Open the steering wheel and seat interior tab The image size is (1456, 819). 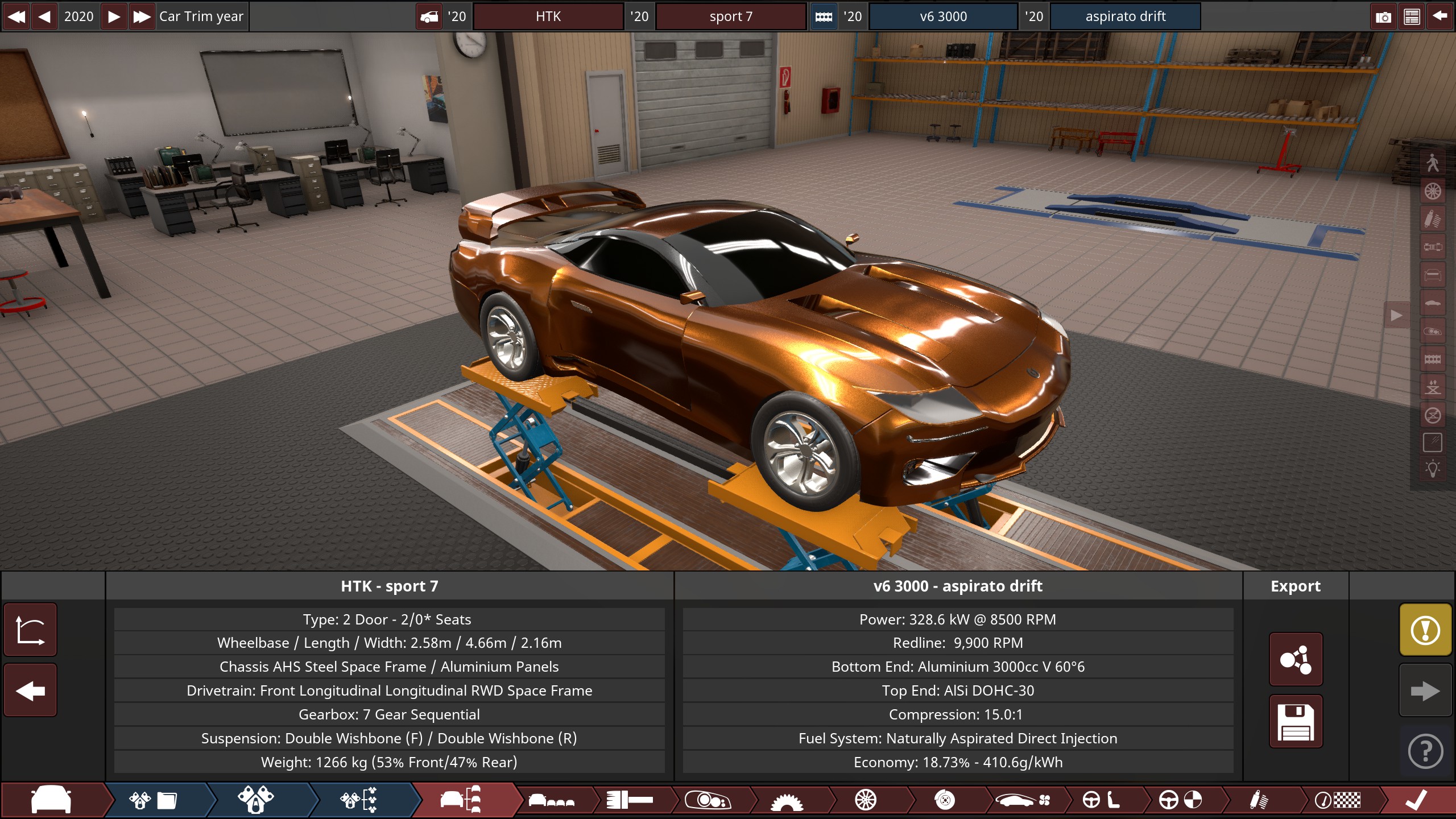[x=1101, y=800]
